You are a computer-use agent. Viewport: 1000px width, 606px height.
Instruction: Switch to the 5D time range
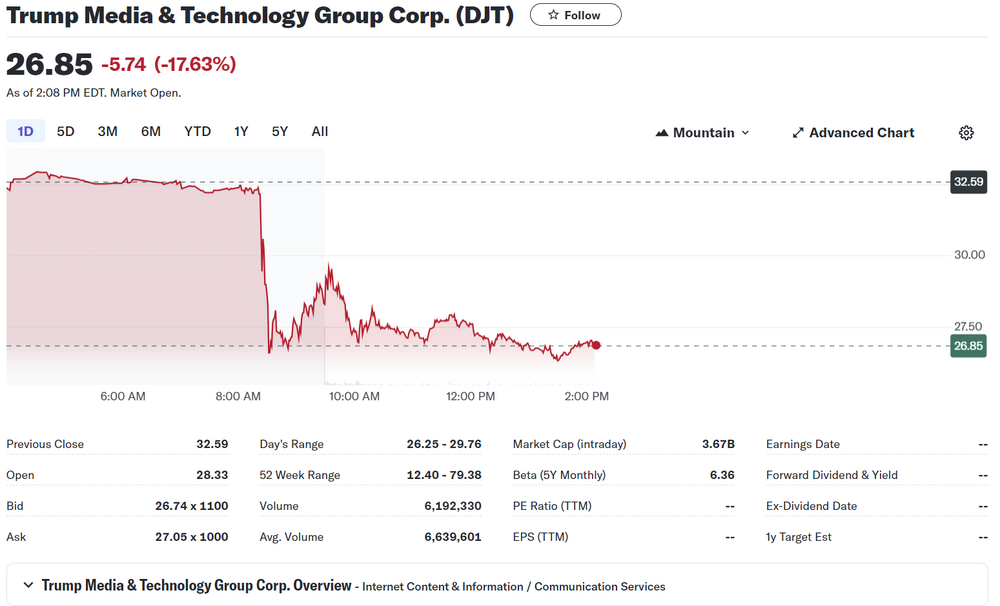(65, 132)
